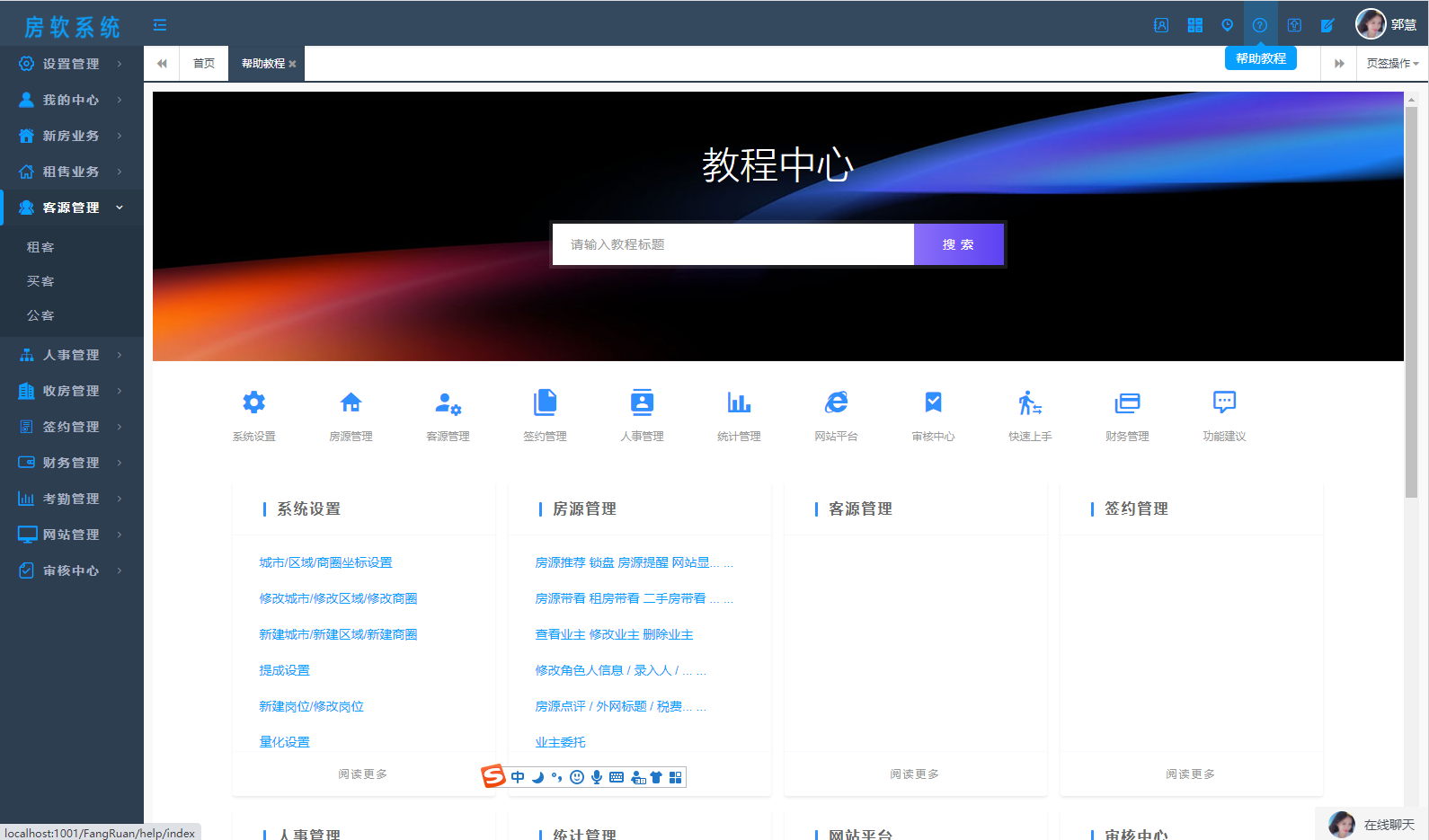The height and width of the screenshot is (840, 1429).
Task: Open 在线聊天 chat widget
Action: [x=1371, y=824]
